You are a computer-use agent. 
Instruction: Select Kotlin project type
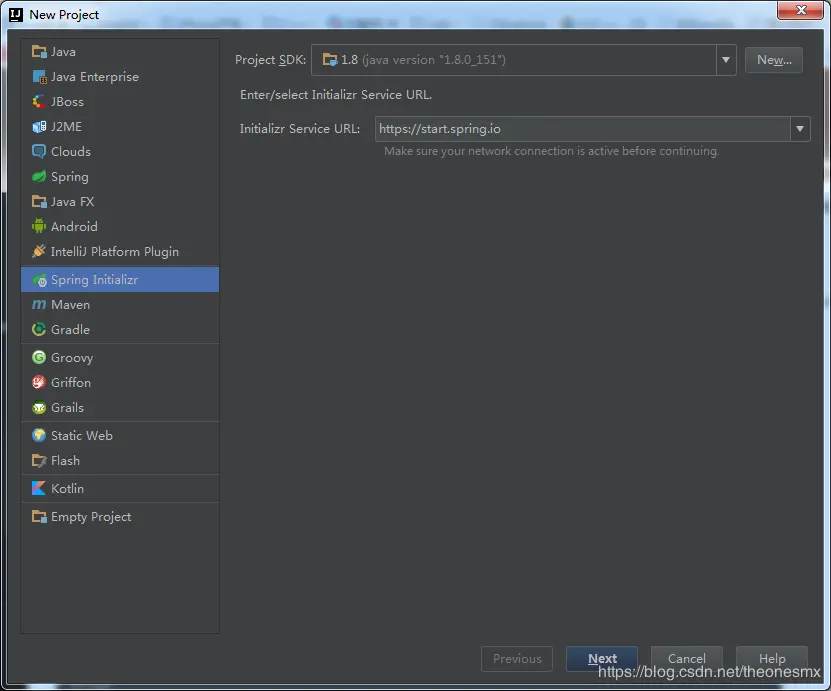[x=120, y=489]
